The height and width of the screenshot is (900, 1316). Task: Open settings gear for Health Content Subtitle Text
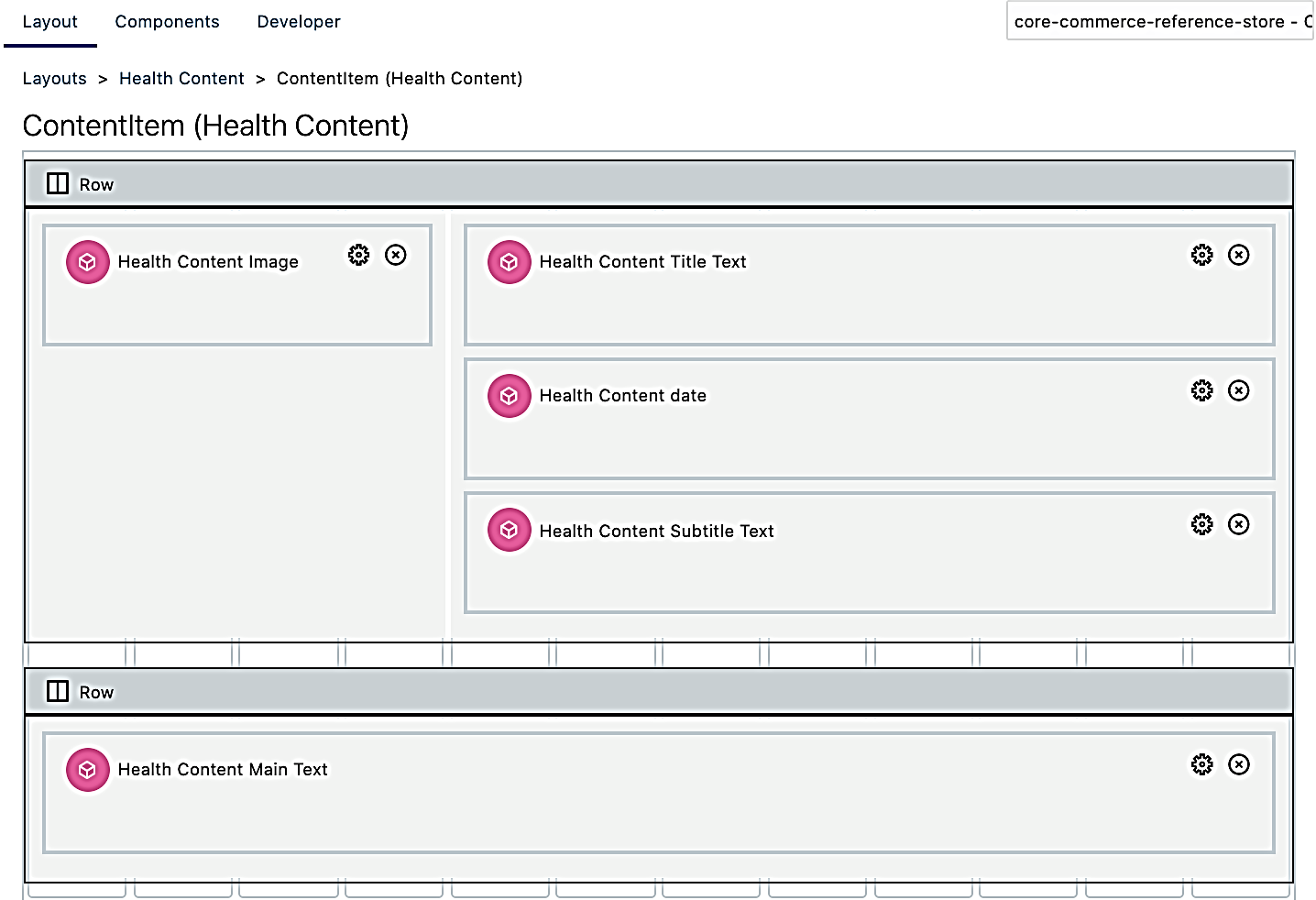1201,524
